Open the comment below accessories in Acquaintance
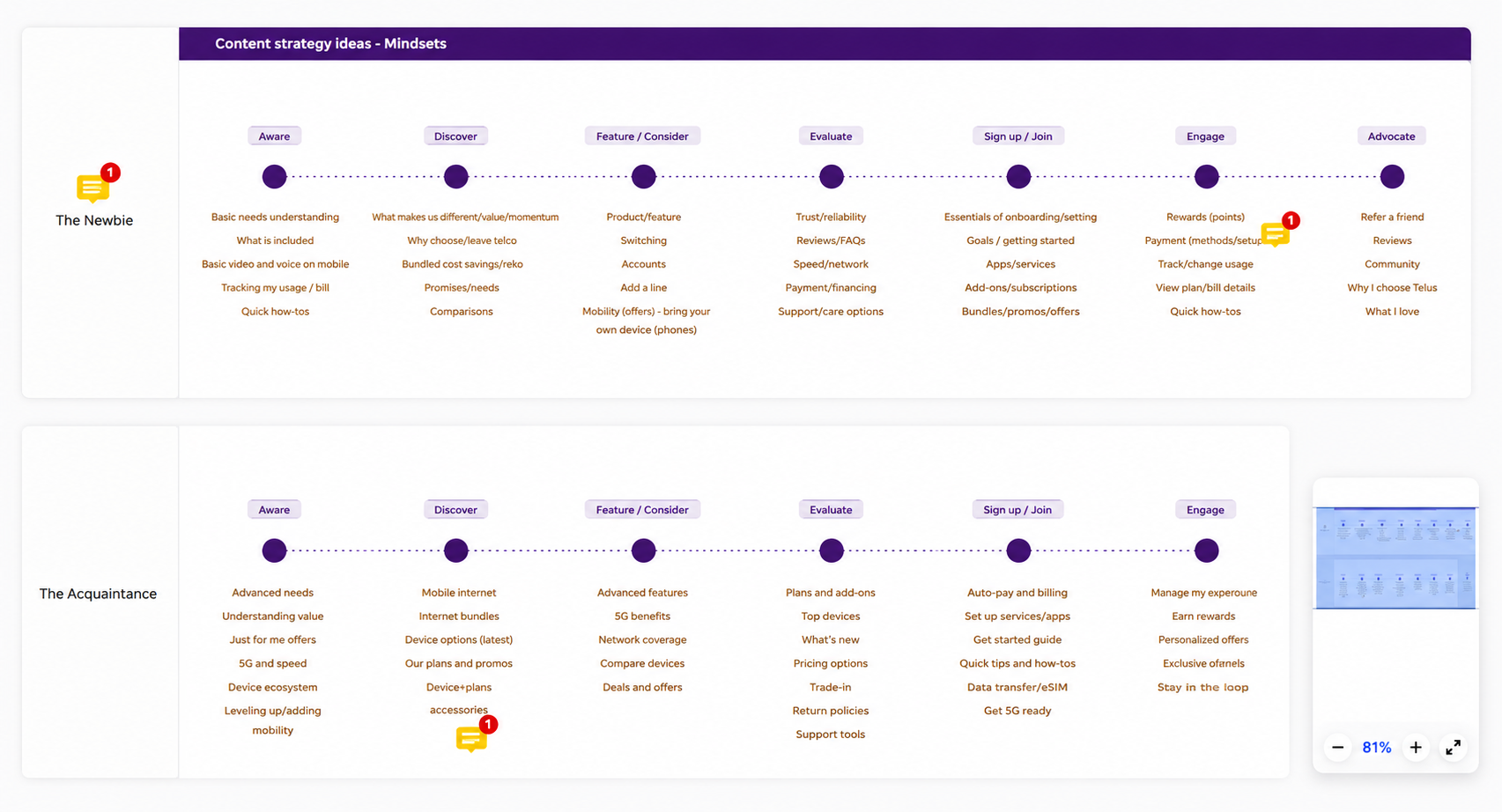Image resolution: width=1502 pixels, height=812 pixels. pyautogui.click(x=471, y=738)
